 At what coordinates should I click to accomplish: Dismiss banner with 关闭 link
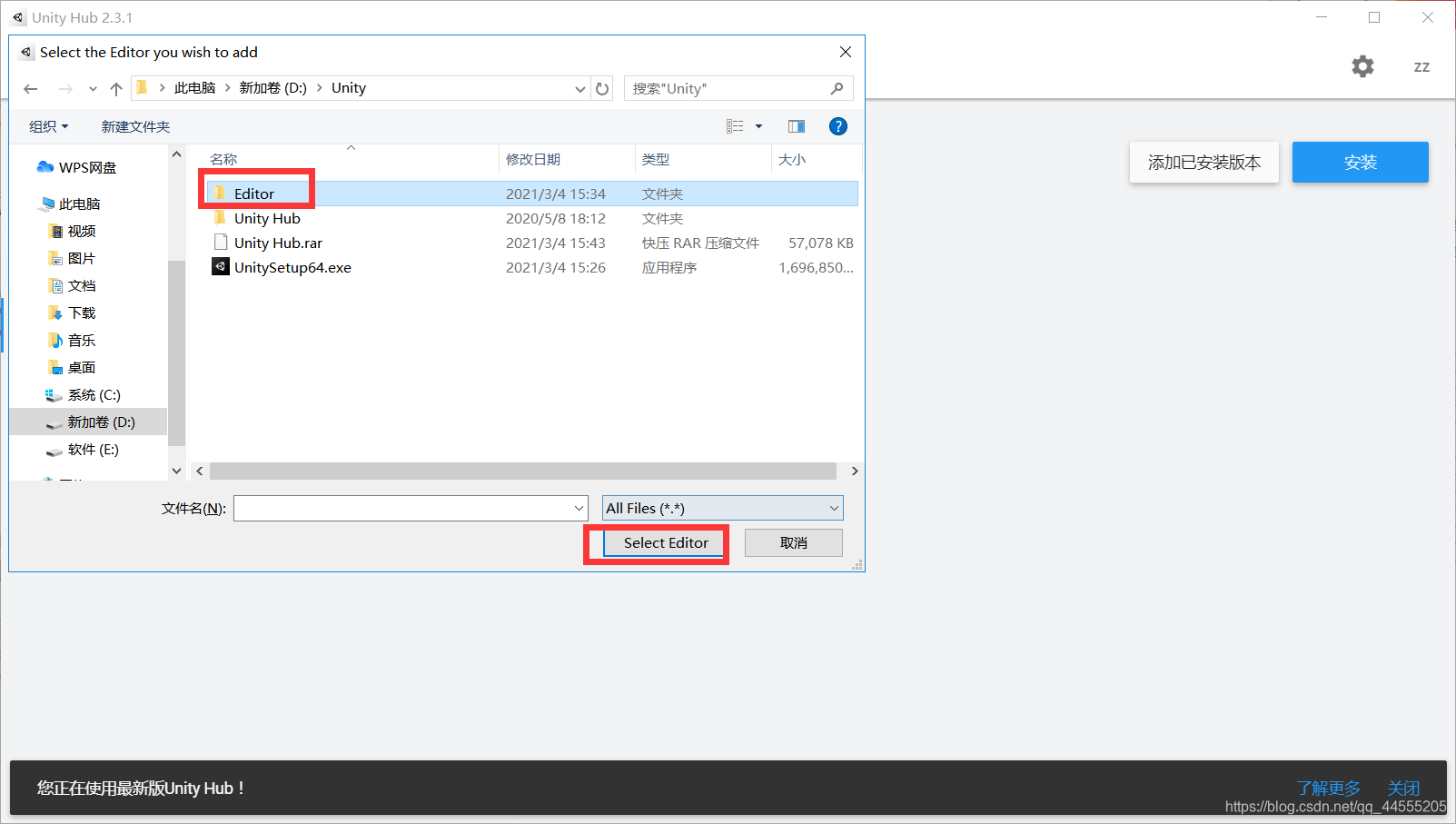tap(1403, 788)
